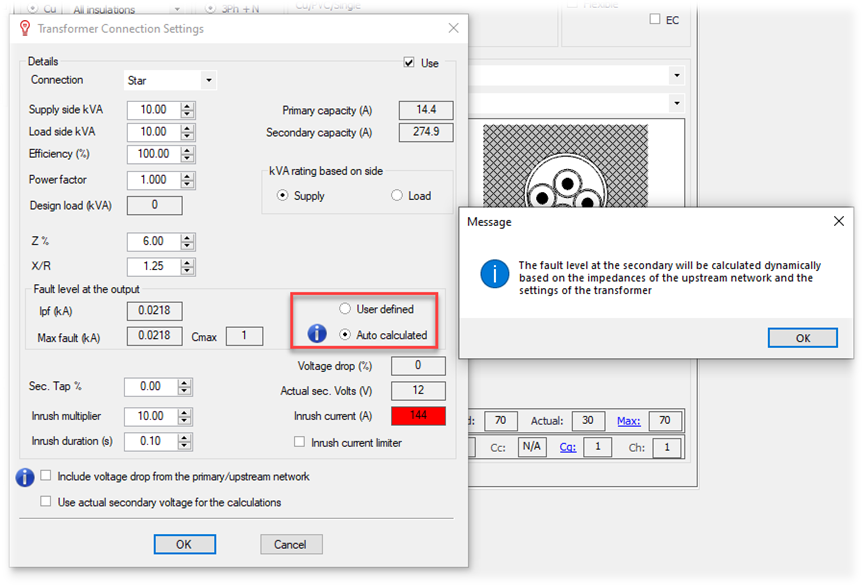864x588 pixels.
Task: Open the Connection Star dropdown
Action: tap(209, 80)
